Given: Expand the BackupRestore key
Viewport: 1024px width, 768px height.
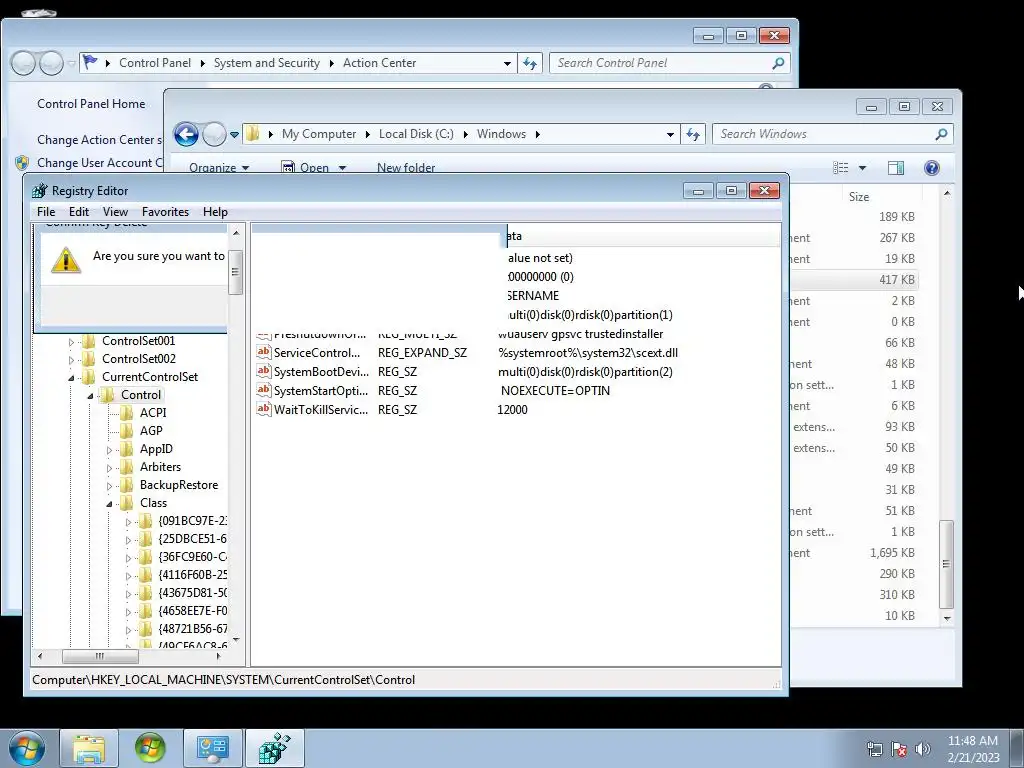Looking at the screenshot, I should 109,486.
